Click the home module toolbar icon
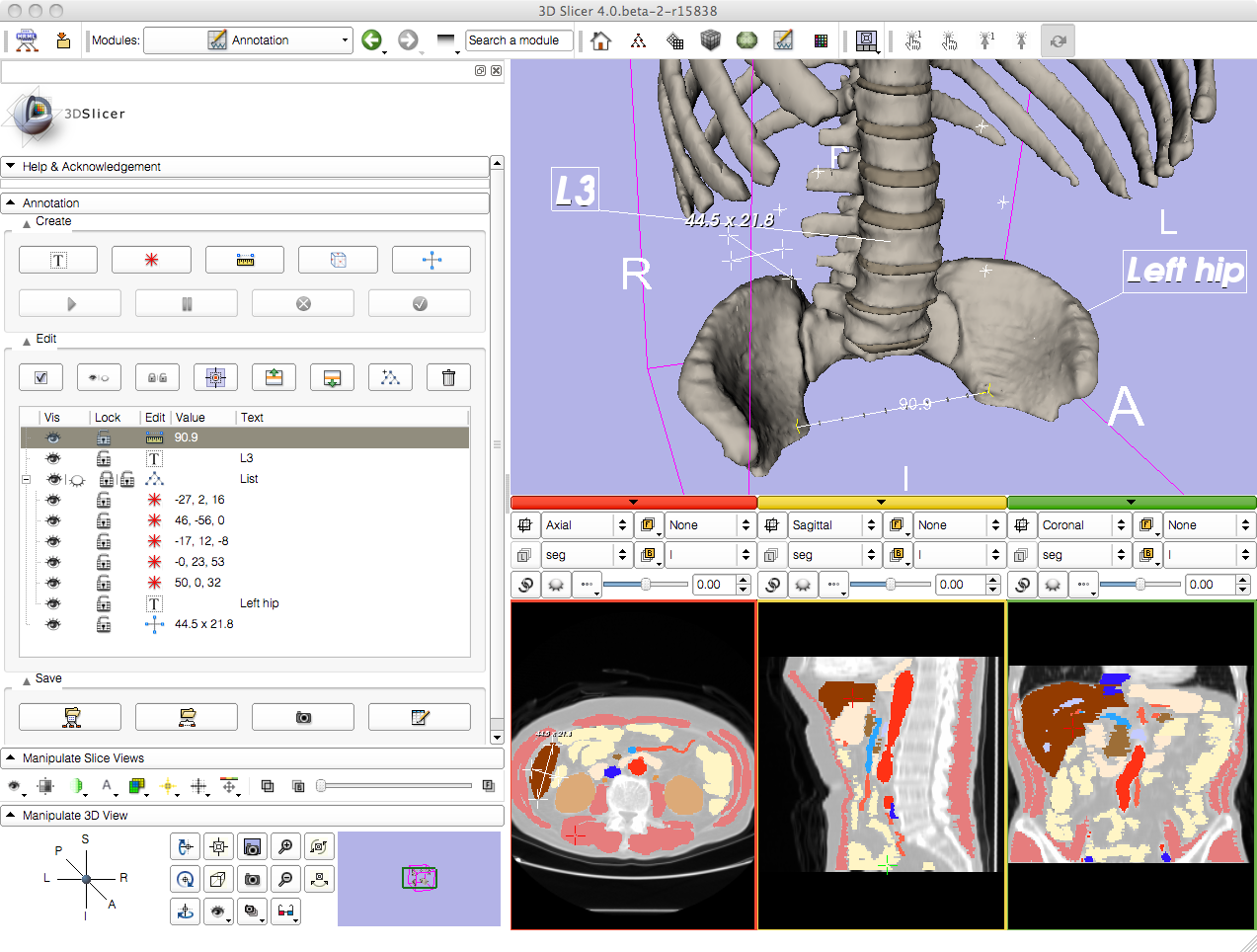 click(x=600, y=40)
